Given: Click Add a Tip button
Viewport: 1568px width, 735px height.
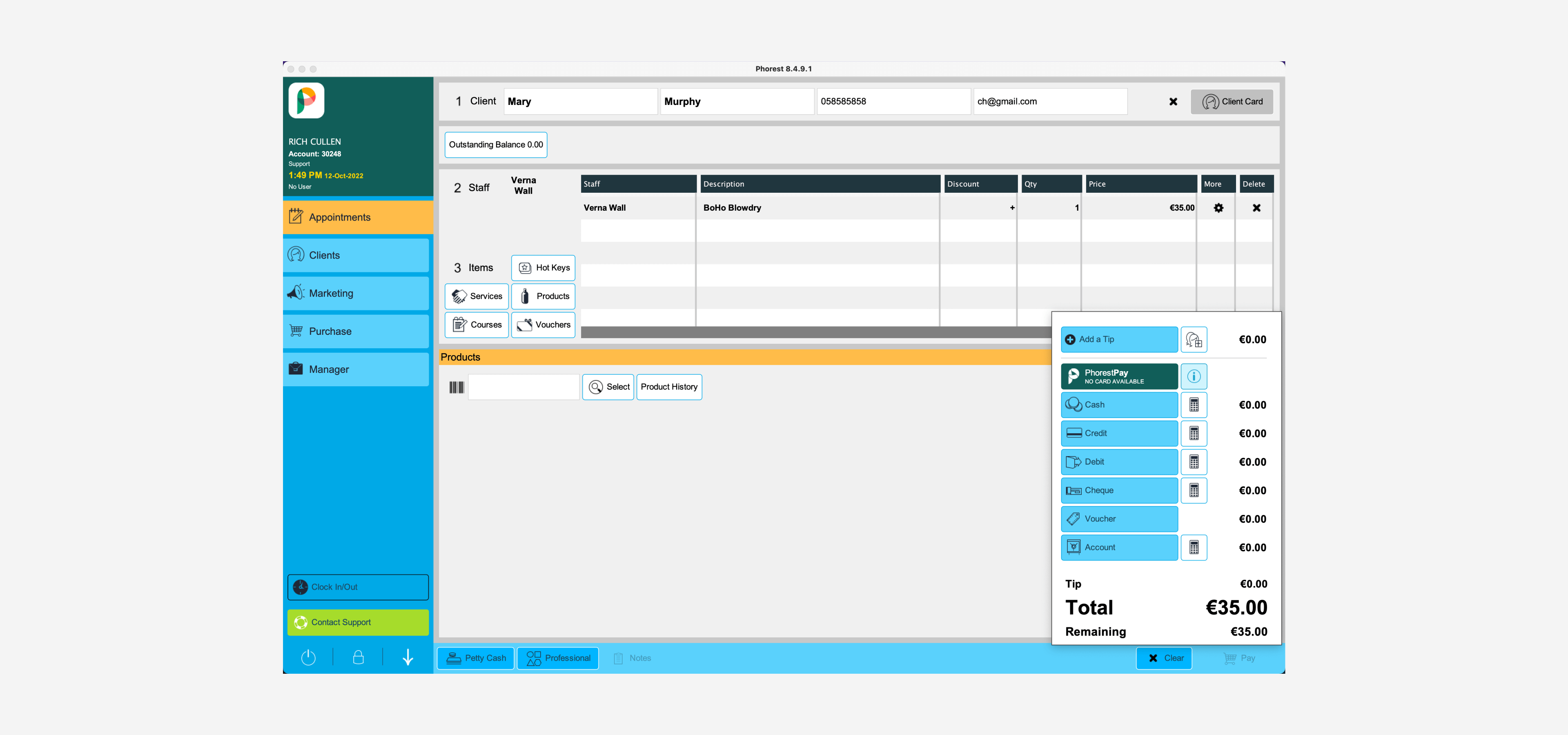Looking at the screenshot, I should tap(1119, 339).
